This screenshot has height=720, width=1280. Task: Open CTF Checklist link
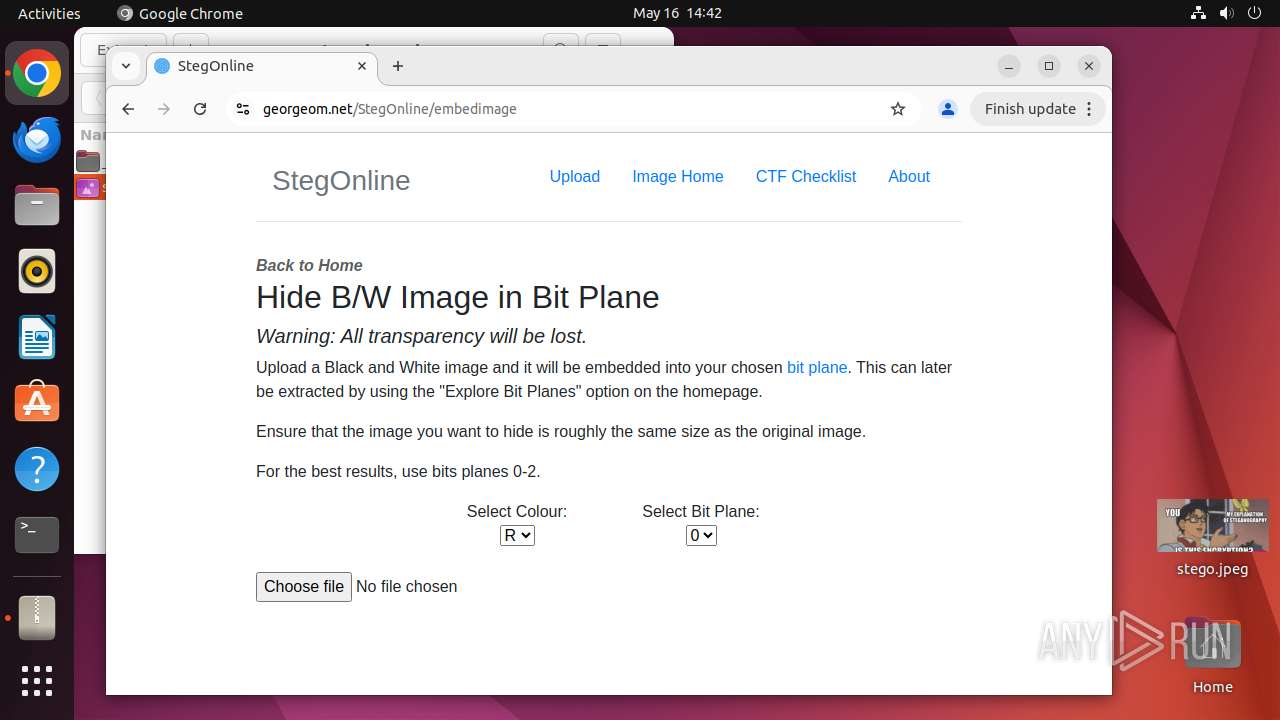[806, 176]
